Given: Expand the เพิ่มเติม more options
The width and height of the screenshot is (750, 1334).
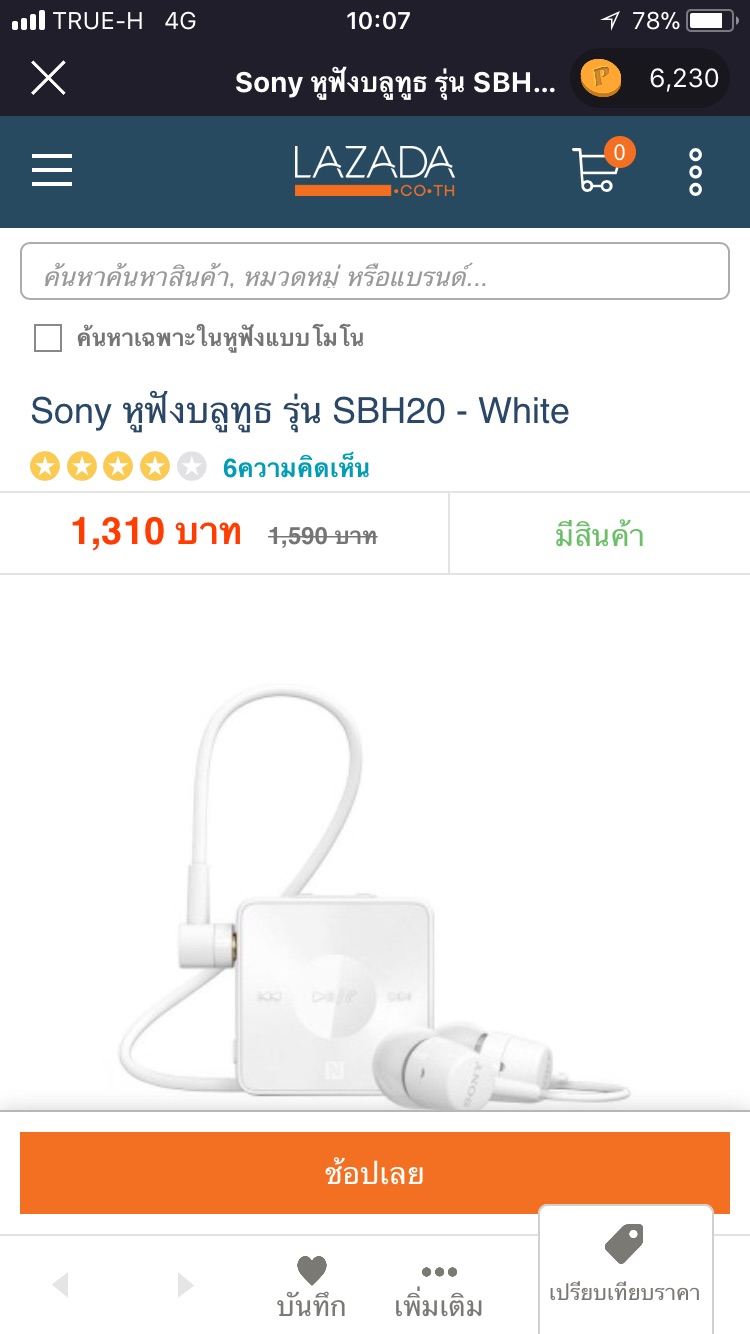Looking at the screenshot, I should 439,1290.
